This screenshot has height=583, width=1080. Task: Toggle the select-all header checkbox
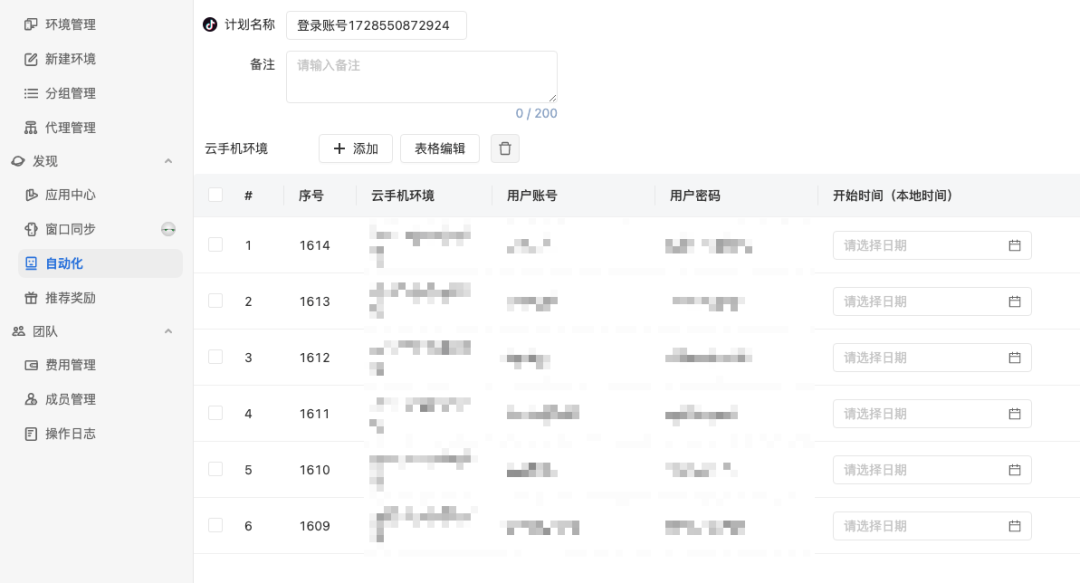(x=216, y=195)
